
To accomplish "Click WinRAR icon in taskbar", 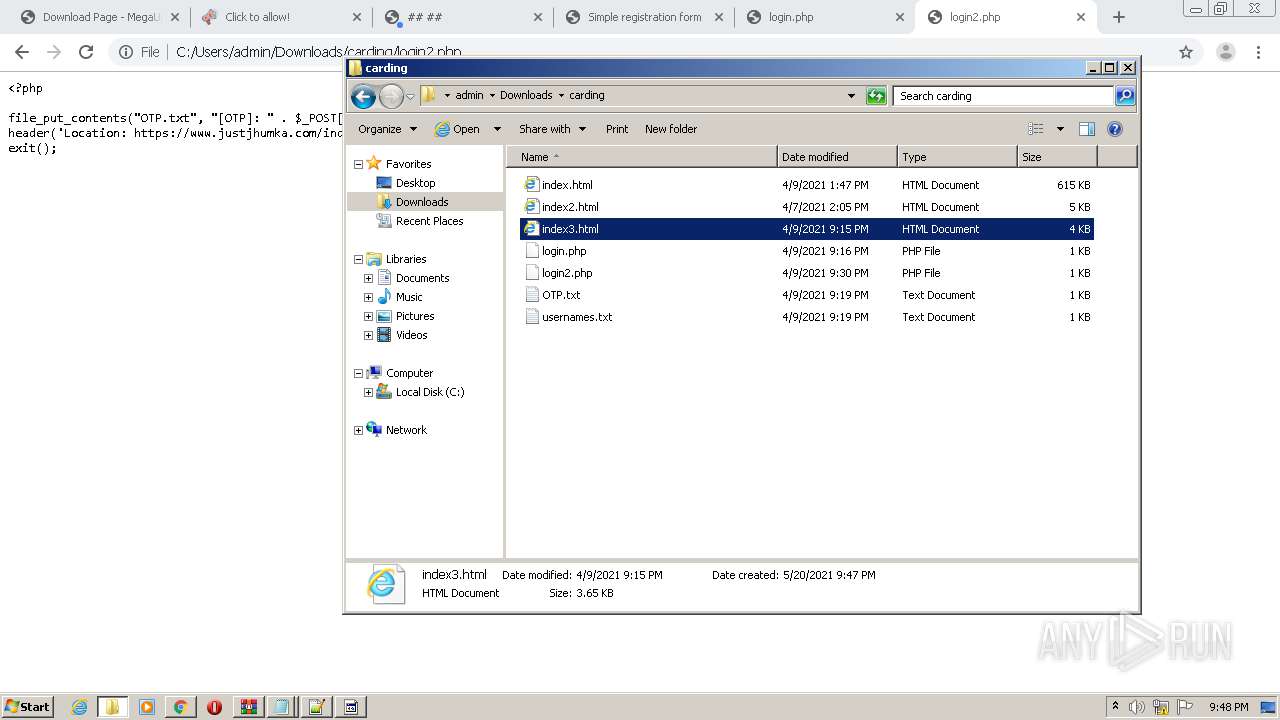I will (248, 707).
